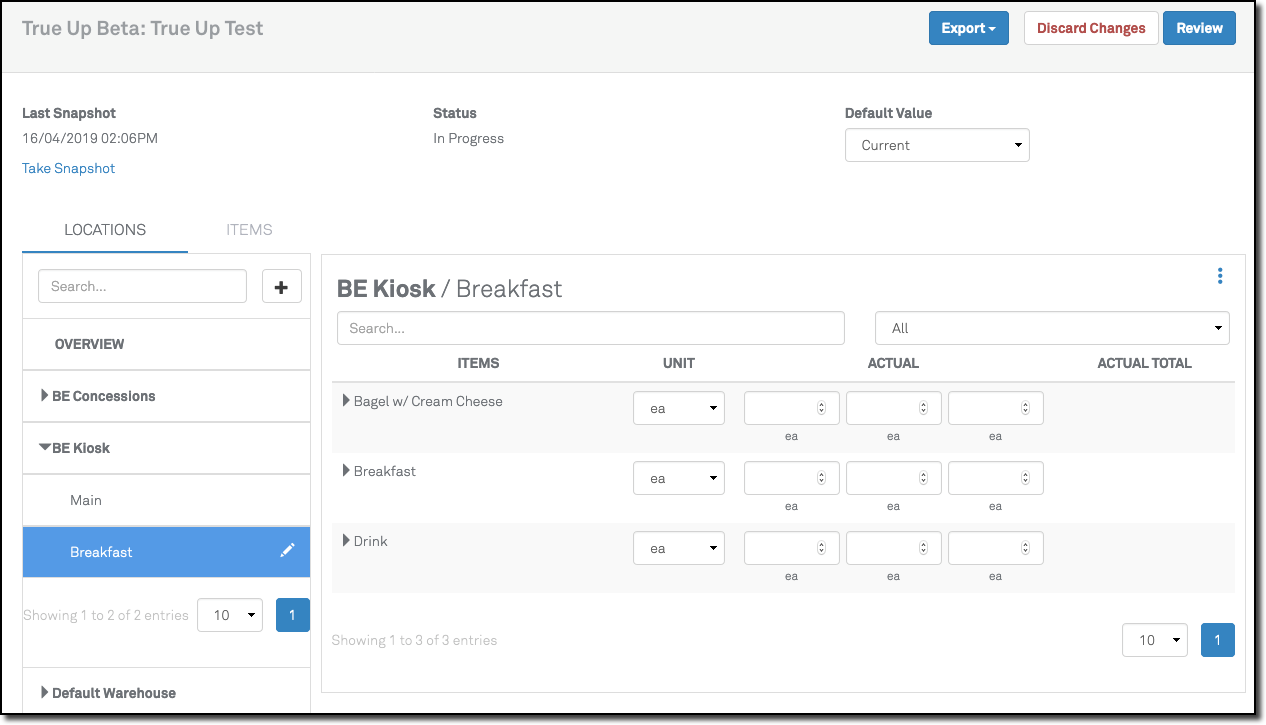
Task: Expand the Default Warehouse location
Action: click(45, 692)
